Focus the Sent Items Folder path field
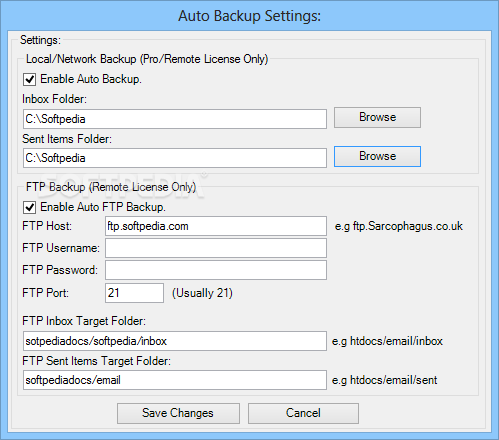 click(x=175, y=158)
